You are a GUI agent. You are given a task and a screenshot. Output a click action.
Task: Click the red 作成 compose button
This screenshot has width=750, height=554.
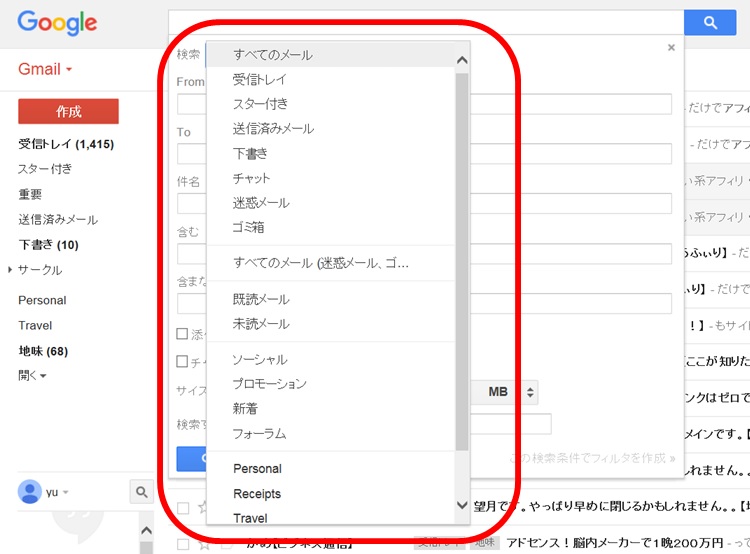pos(68,111)
